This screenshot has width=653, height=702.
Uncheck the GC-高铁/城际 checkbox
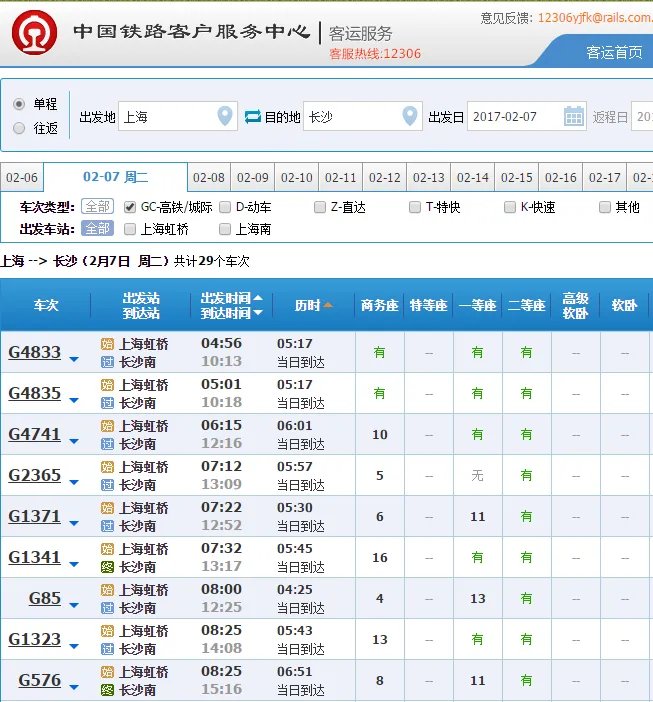coord(130,207)
